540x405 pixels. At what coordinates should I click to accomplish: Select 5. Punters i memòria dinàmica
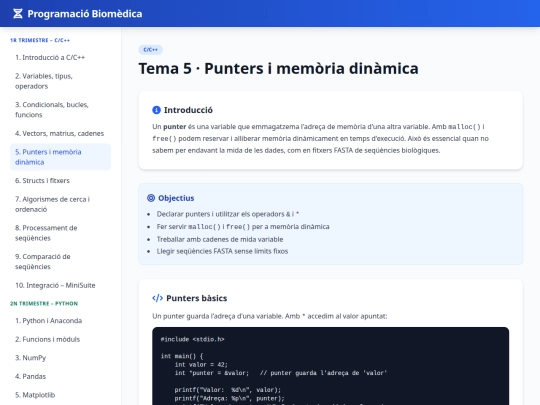pyautogui.click(x=61, y=157)
